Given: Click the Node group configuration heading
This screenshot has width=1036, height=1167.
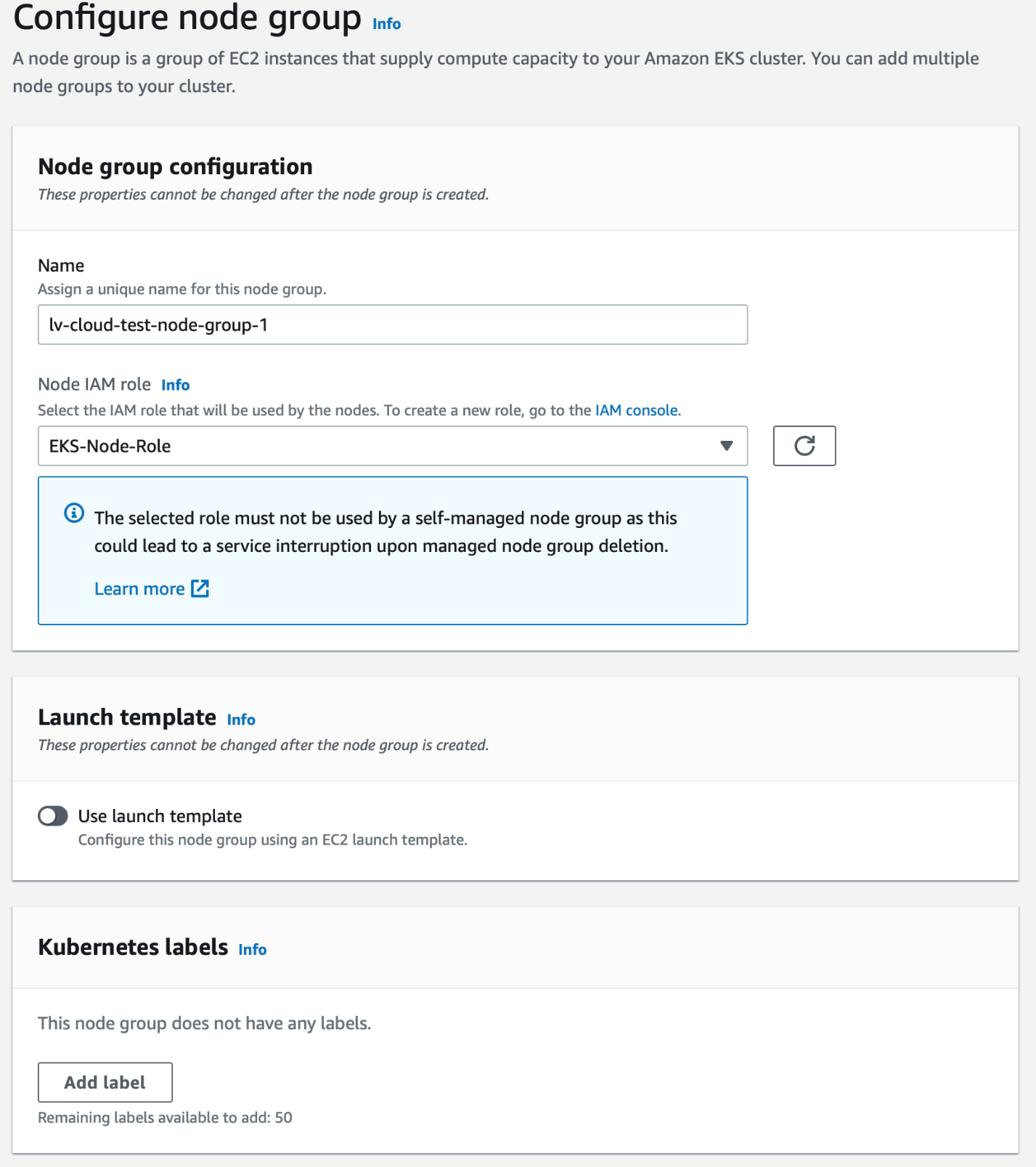Looking at the screenshot, I should 175,166.
